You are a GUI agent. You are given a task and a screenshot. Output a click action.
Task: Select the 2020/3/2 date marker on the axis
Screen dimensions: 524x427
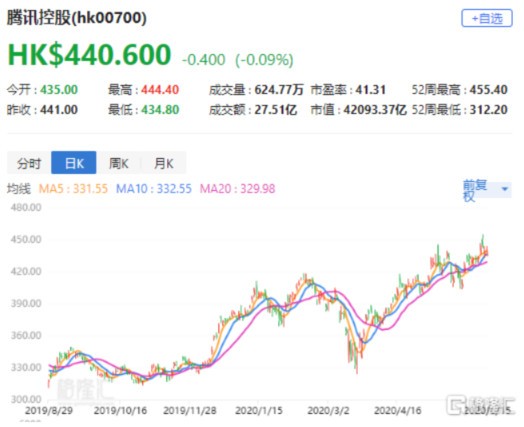(x=328, y=410)
